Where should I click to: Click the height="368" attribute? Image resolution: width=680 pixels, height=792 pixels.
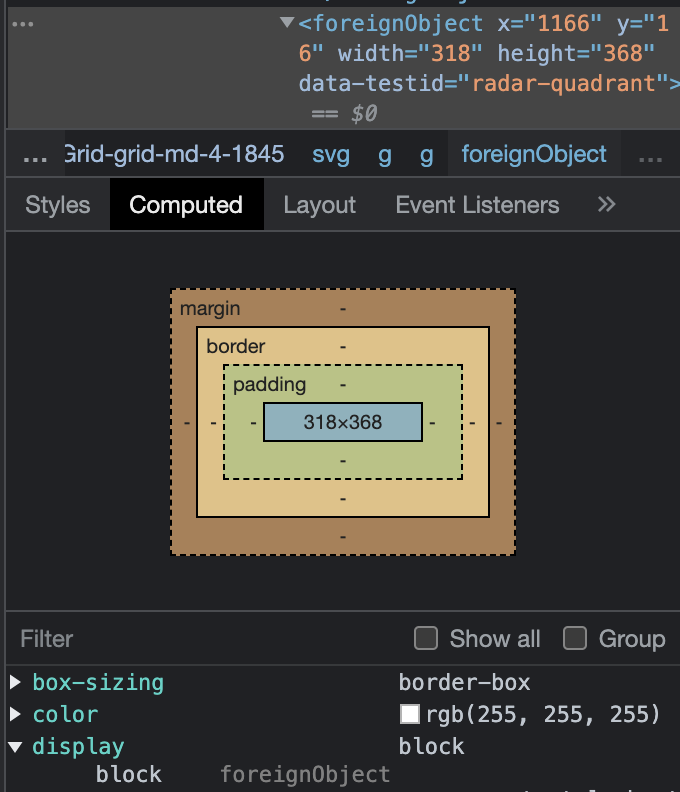(576, 53)
